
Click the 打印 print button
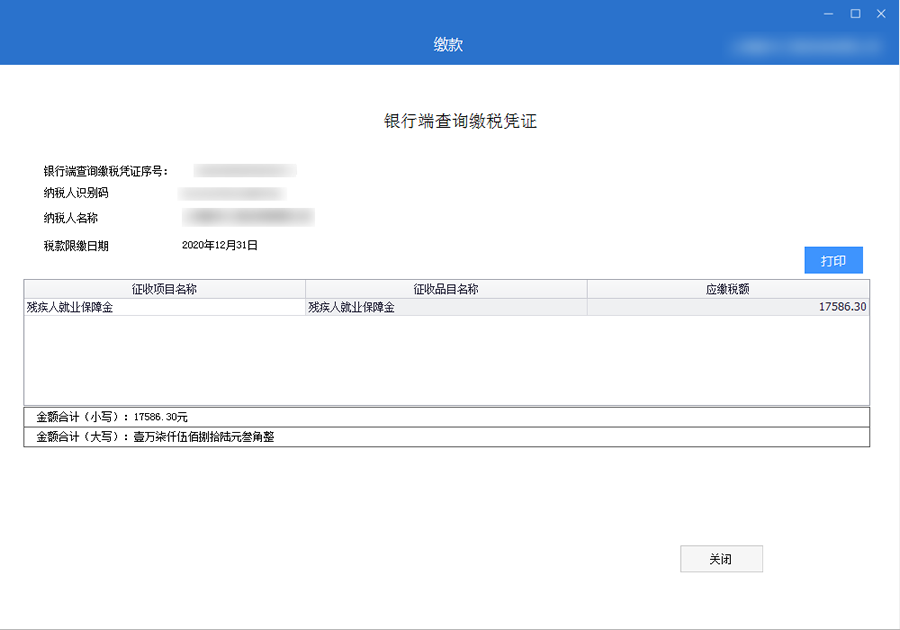pyautogui.click(x=833, y=260)
